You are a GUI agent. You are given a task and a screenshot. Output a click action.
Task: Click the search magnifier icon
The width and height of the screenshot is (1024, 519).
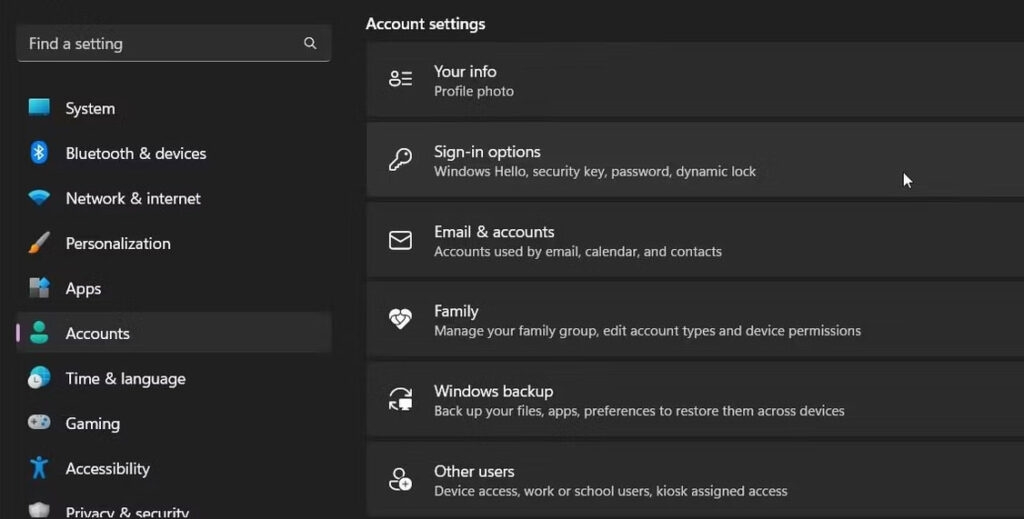(x=310, y=43)
